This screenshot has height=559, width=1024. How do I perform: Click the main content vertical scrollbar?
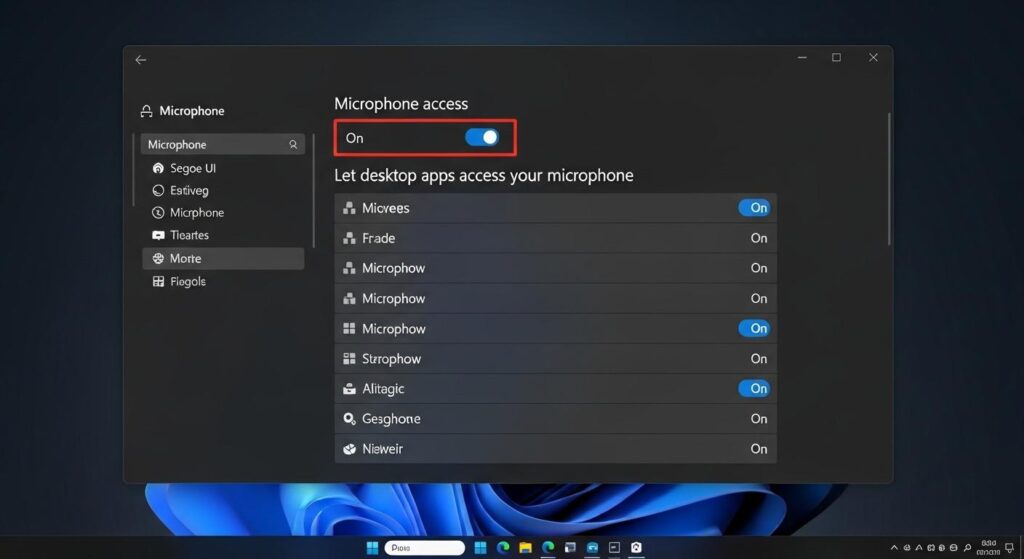coord(889,180)
